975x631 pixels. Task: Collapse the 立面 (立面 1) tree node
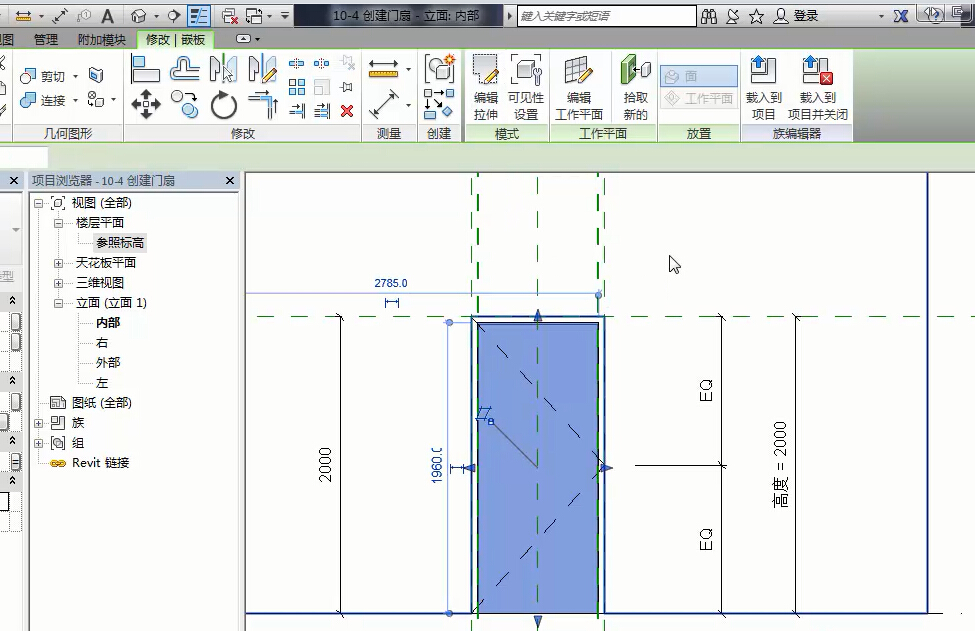[x=58, y=303]
